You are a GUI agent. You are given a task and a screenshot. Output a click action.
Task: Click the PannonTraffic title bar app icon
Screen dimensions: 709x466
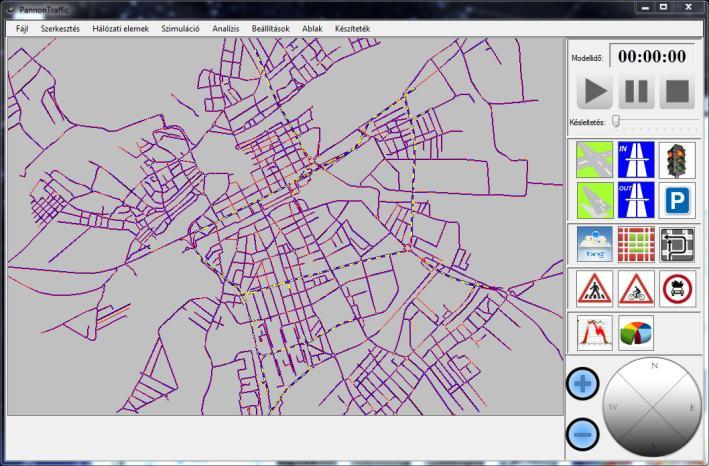10,9
